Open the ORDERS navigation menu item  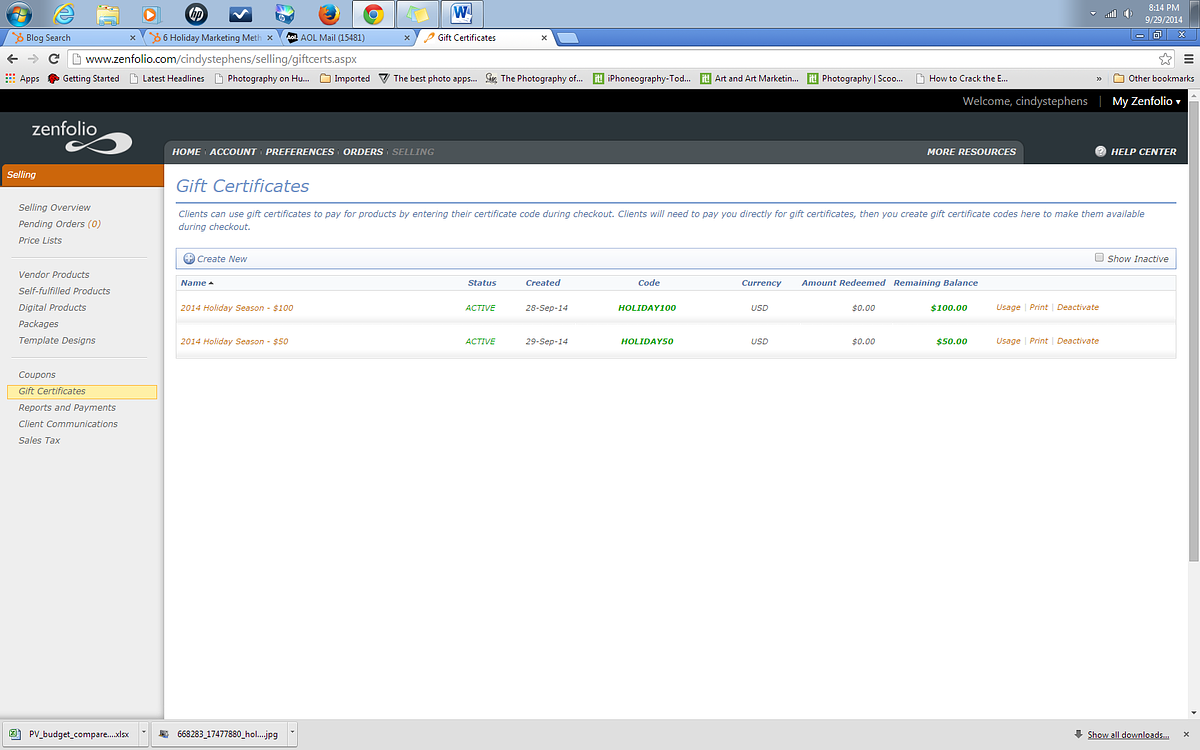(363, 151)
